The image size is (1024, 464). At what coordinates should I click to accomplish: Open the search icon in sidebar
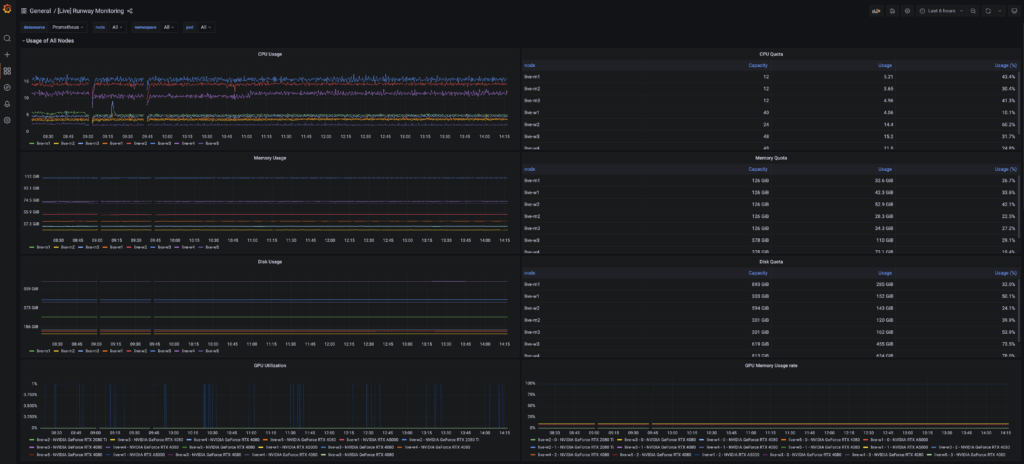(7, 38)
